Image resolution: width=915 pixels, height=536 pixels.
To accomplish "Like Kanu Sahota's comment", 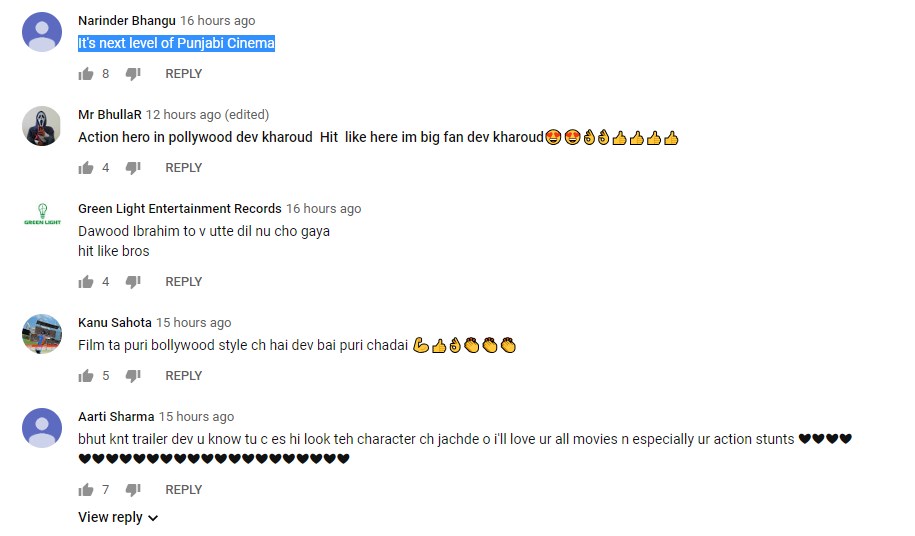I will 86,376.
